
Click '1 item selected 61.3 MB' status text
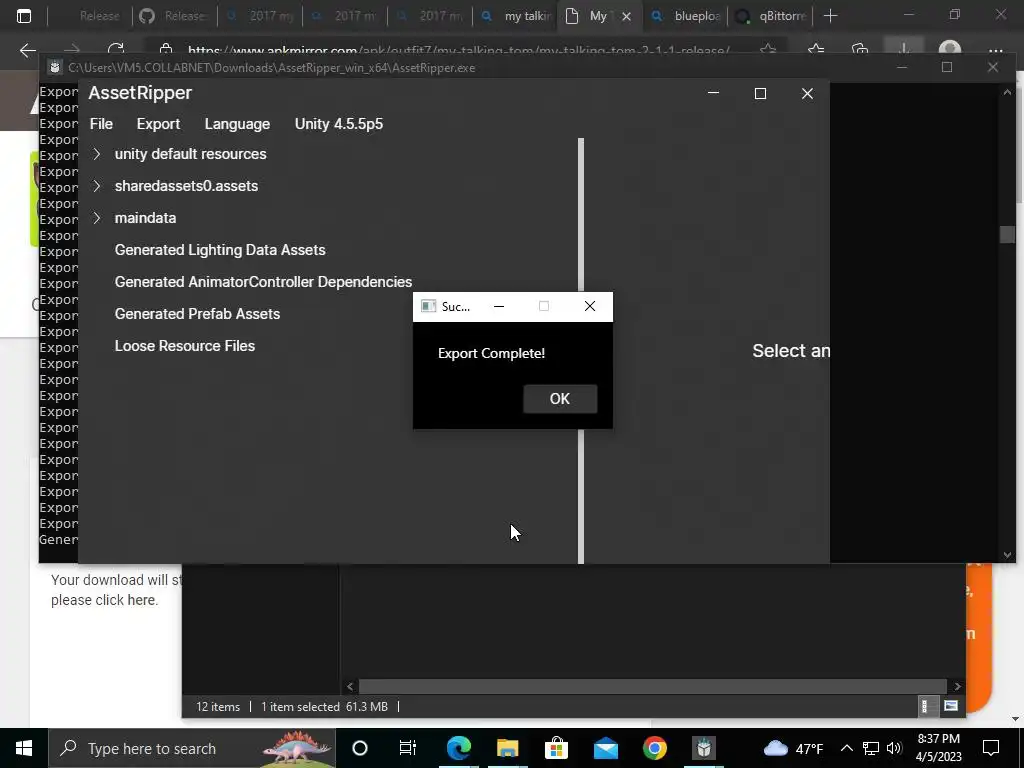click(x=325, y=707)
